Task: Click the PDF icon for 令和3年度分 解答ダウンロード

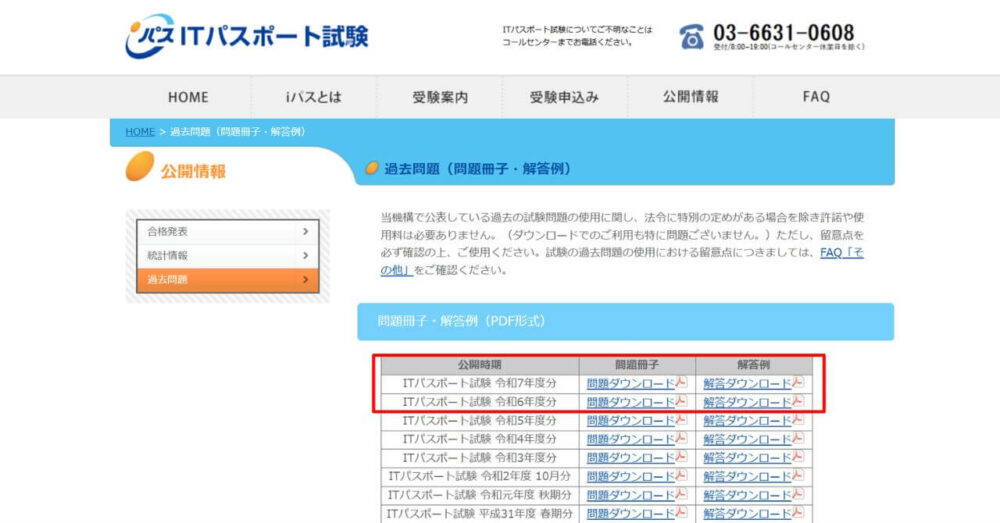Action: click(x=798, y=457)
